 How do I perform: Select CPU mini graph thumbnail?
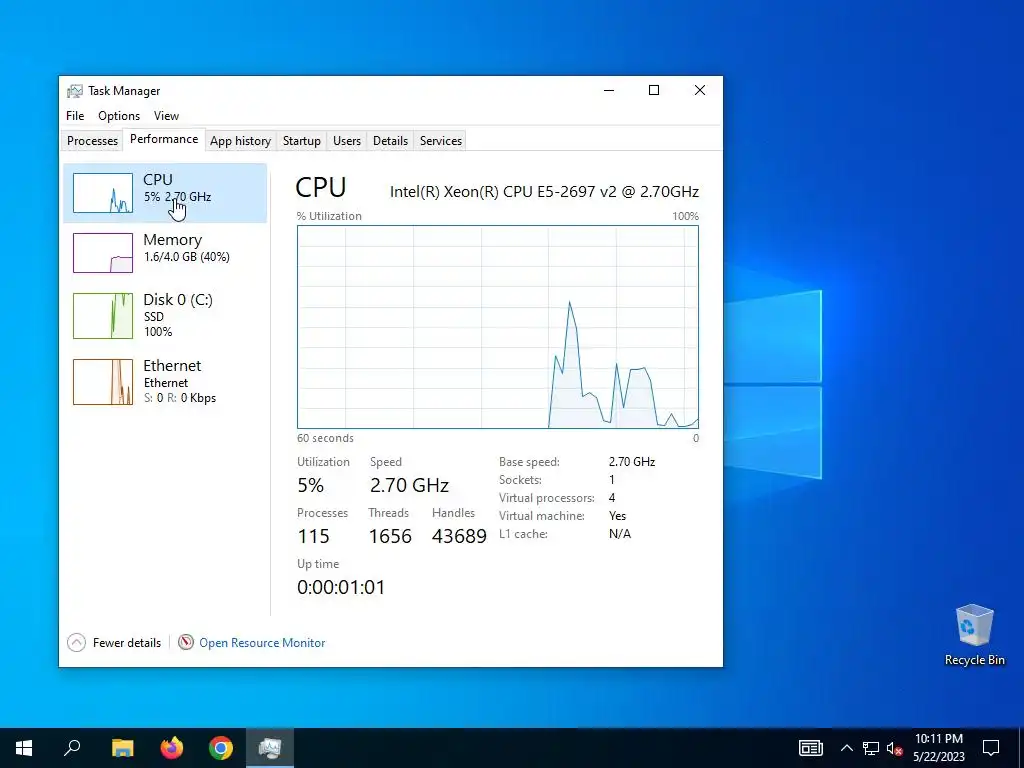(x=103, y=193)
